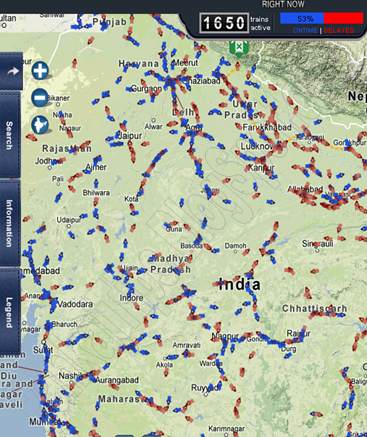Click the Vadodara city label
The height and width of the screenshot is (437, 367).
(x=75, y=304)
